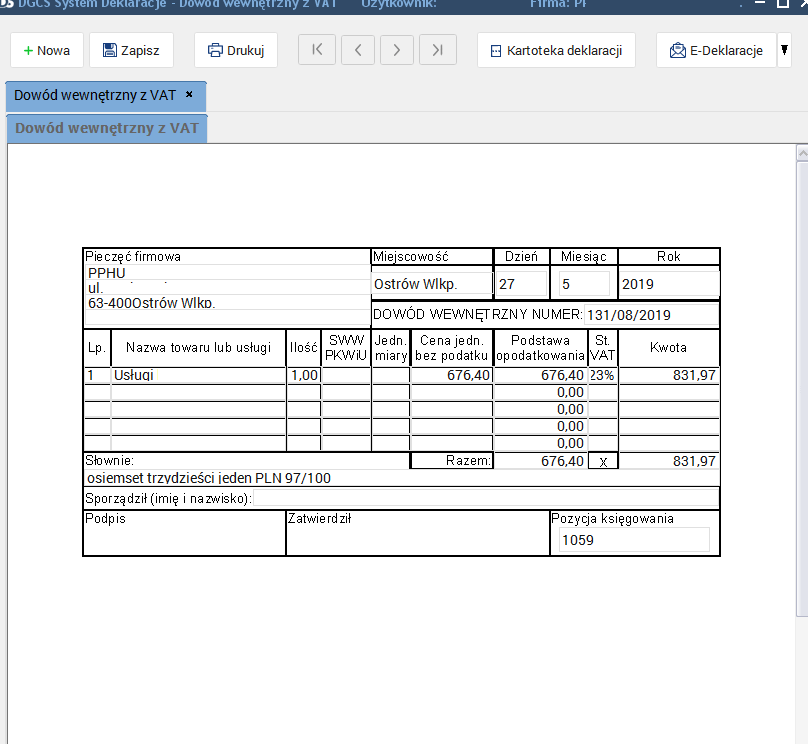Minimize the application window

pos(760,3)
